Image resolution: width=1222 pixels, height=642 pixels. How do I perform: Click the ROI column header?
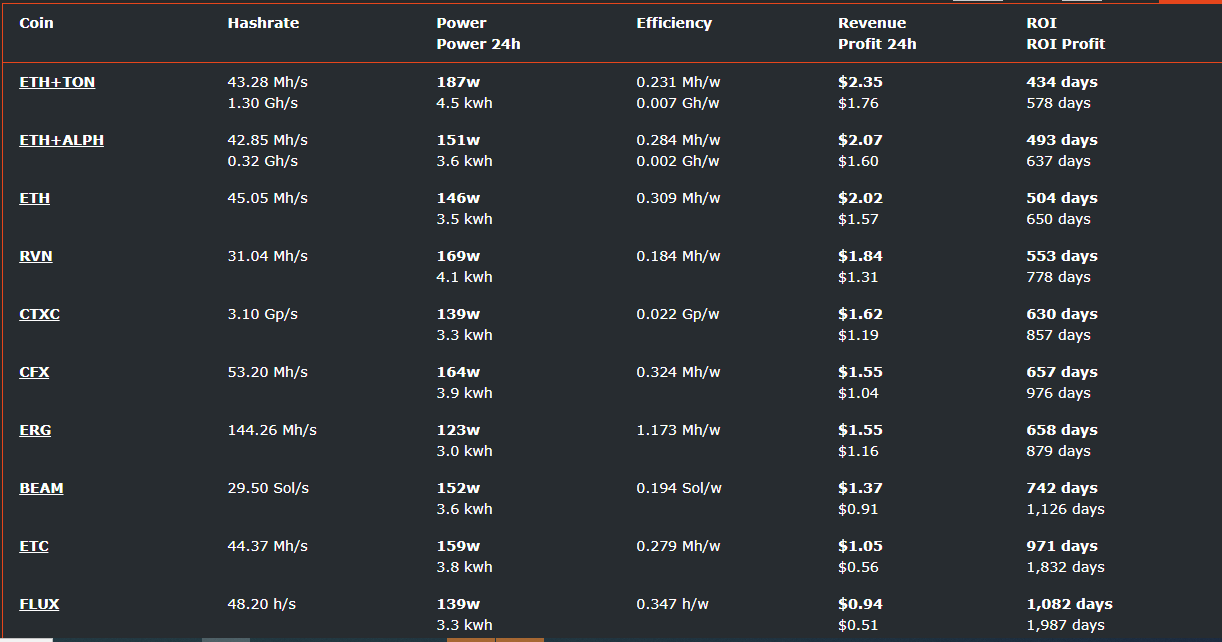(1041, 23)
